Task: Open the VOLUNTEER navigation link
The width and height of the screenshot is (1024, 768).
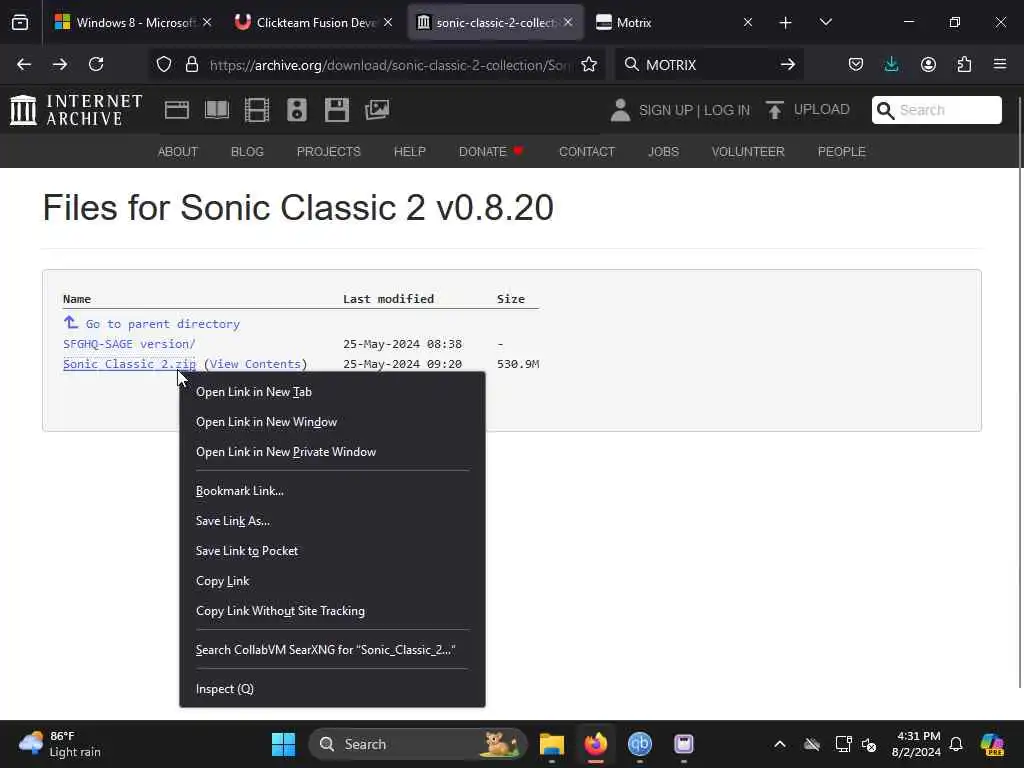Action: click(x=748, y=152)
